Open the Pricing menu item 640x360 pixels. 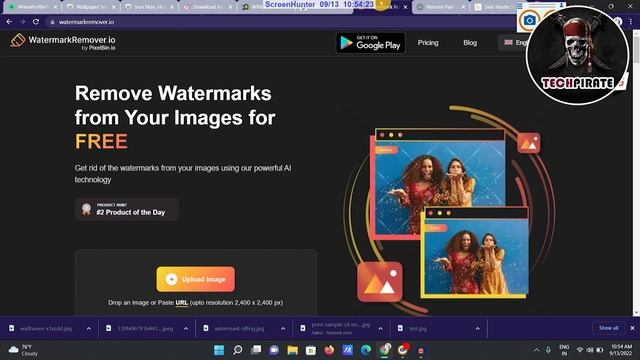click(428, 42)
